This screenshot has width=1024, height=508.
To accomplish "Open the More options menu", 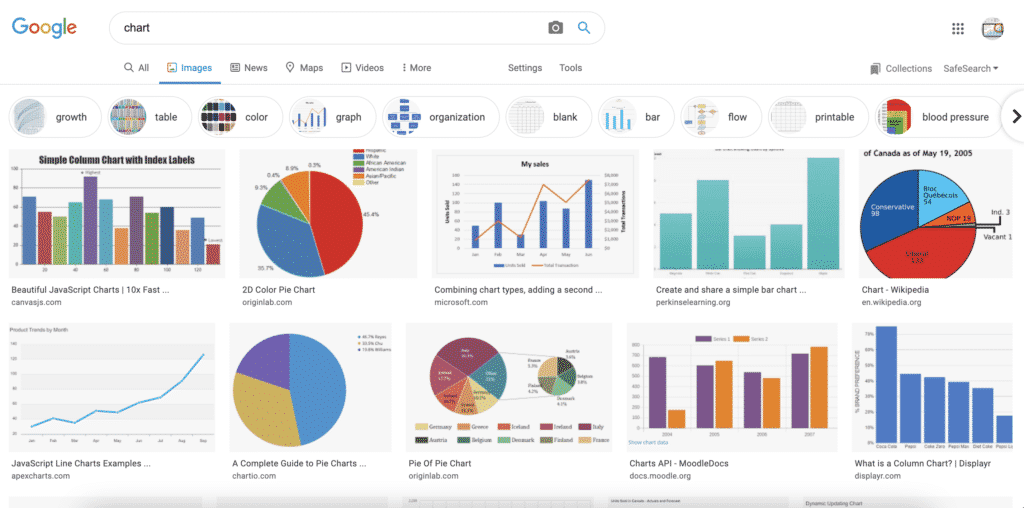I will (416, 68).
